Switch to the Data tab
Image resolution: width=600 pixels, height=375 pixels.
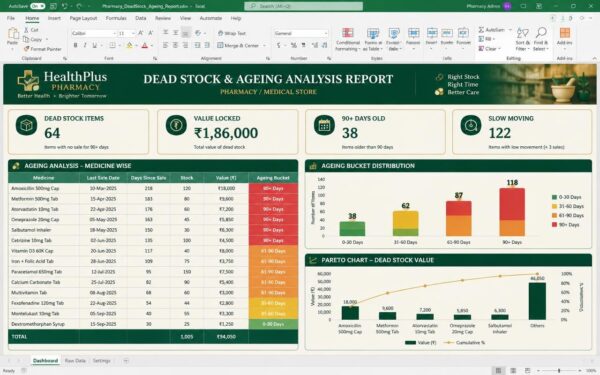pos(140,18)
